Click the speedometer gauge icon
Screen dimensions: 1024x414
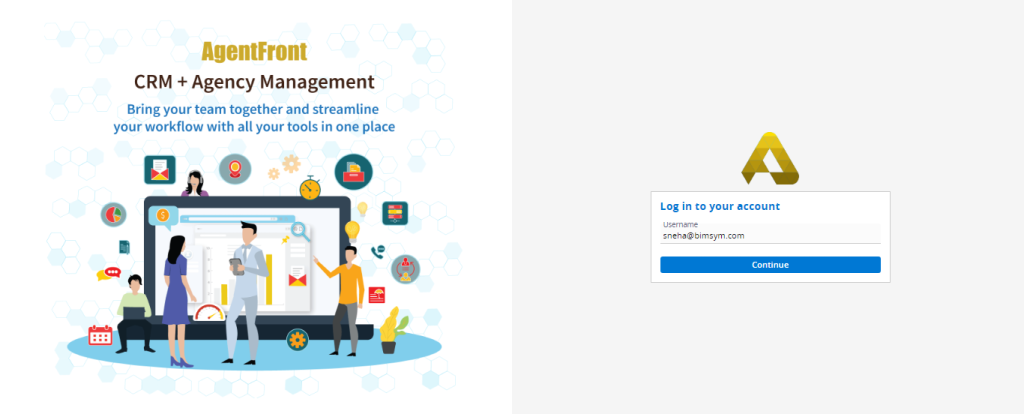(x=209, y=312)
